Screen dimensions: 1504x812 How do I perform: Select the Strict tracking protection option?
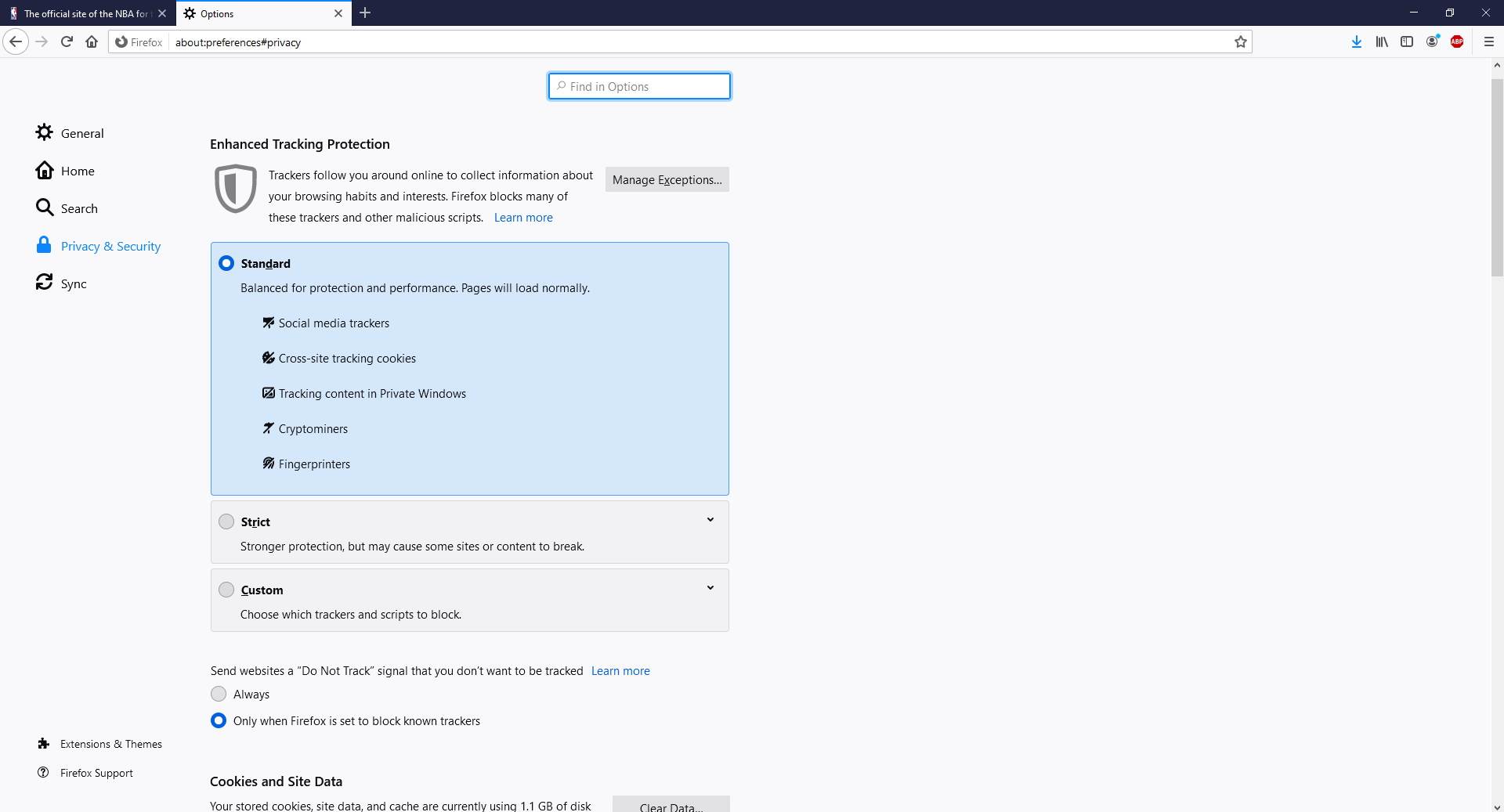(226, 521)
